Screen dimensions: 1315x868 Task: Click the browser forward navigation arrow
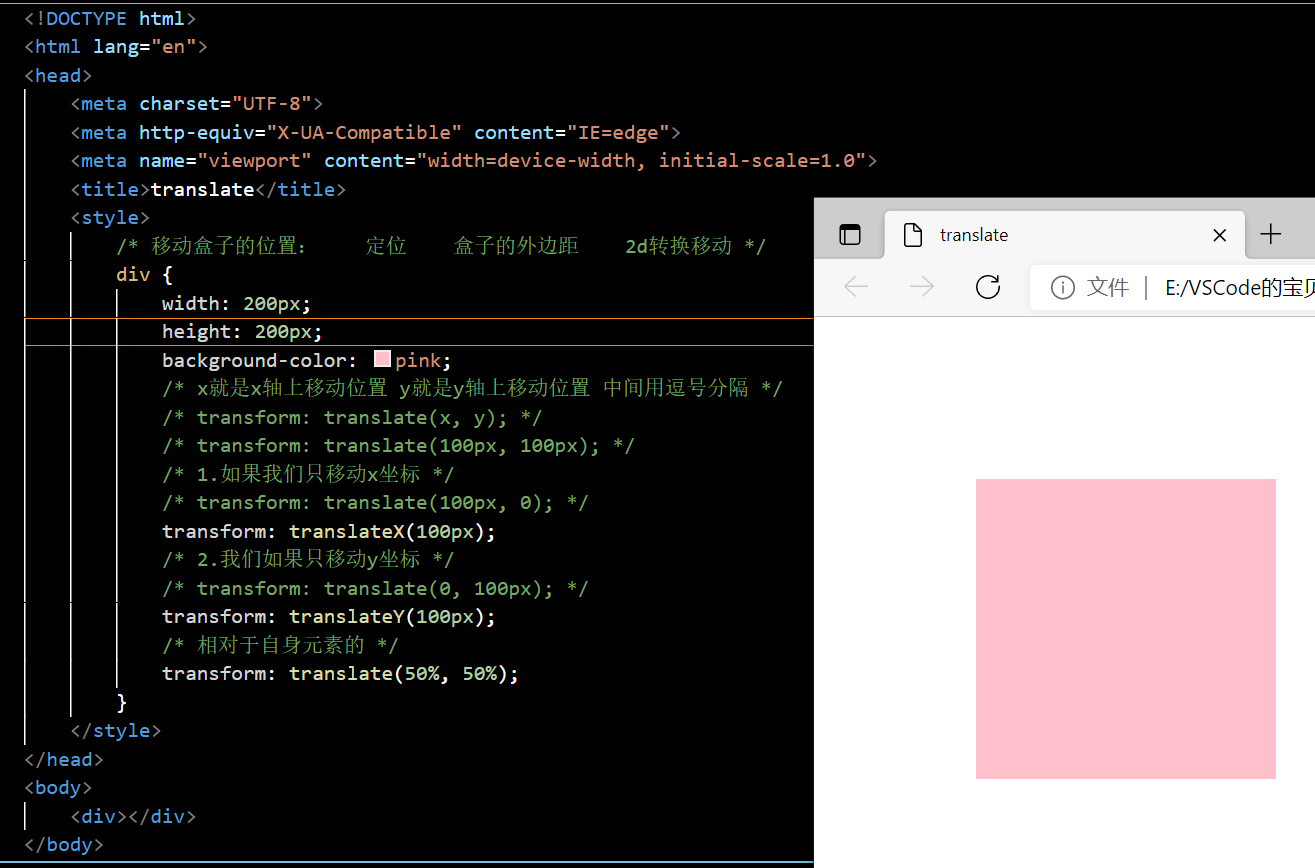[x=921, y=287]
